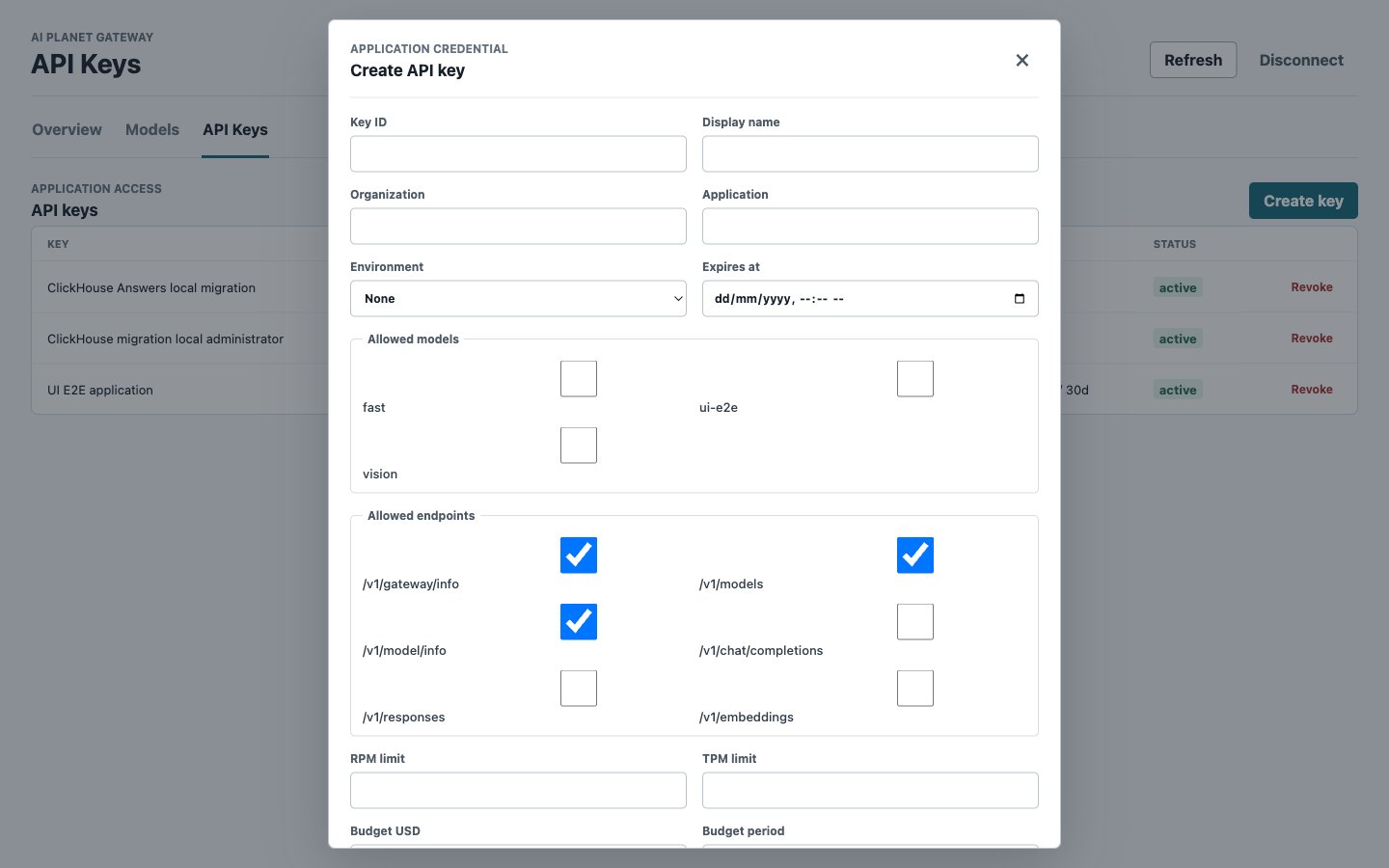Click the Refresh button
The image size is (1389, 868).
point(1193,60)
